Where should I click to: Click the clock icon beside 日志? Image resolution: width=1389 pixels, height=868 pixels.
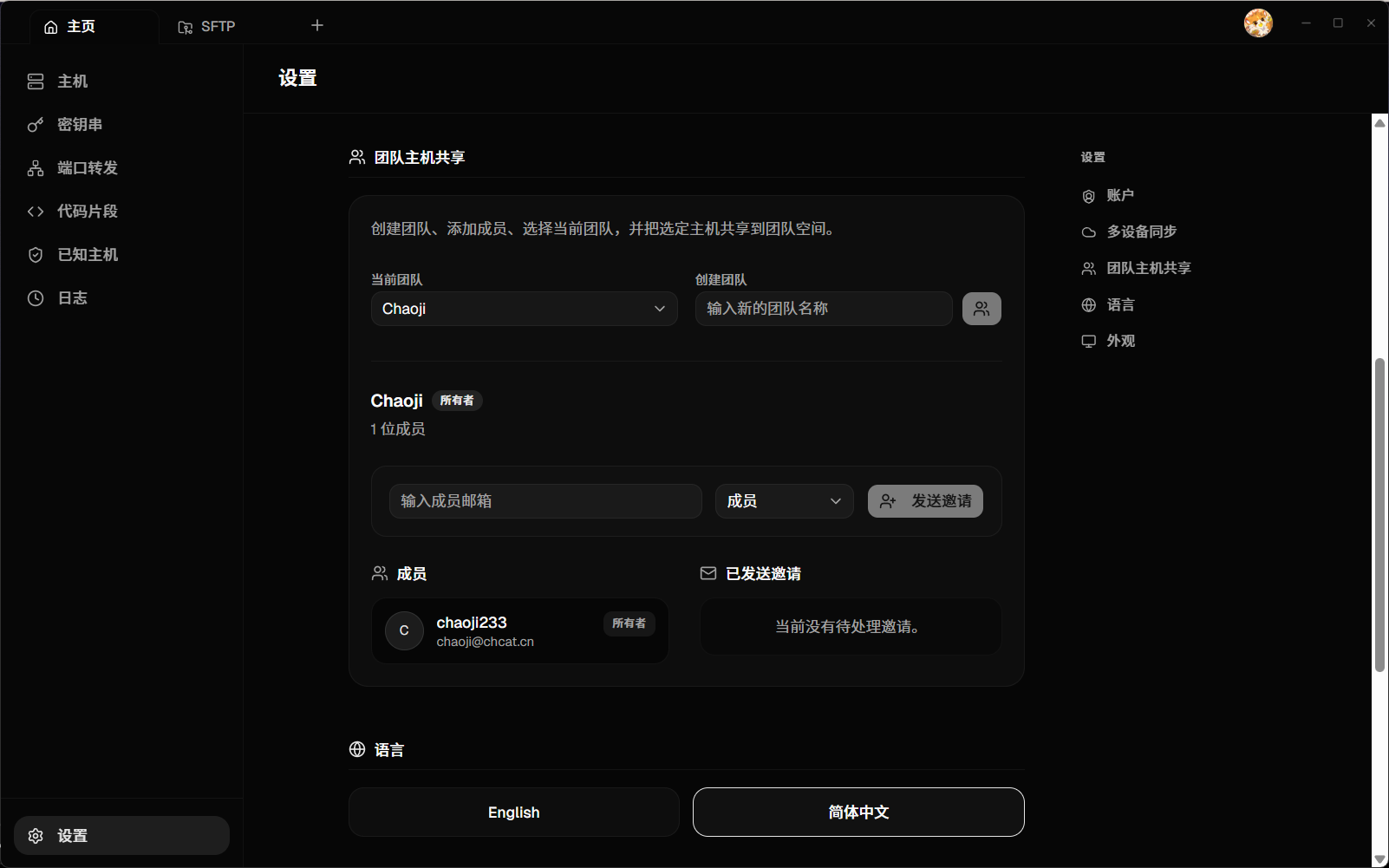pos(36,298)
